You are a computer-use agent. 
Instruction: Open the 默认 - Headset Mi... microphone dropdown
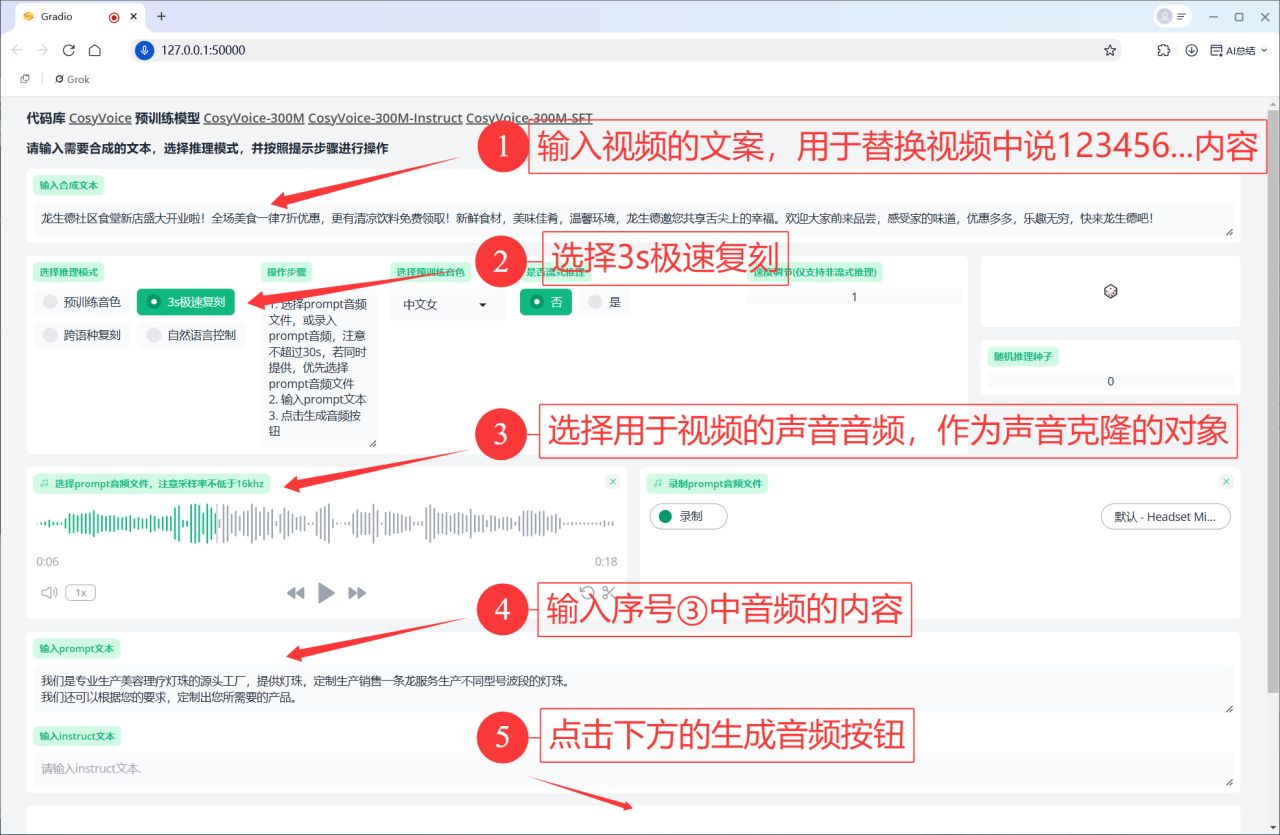pyautogui.click(x=1165, y=517)
